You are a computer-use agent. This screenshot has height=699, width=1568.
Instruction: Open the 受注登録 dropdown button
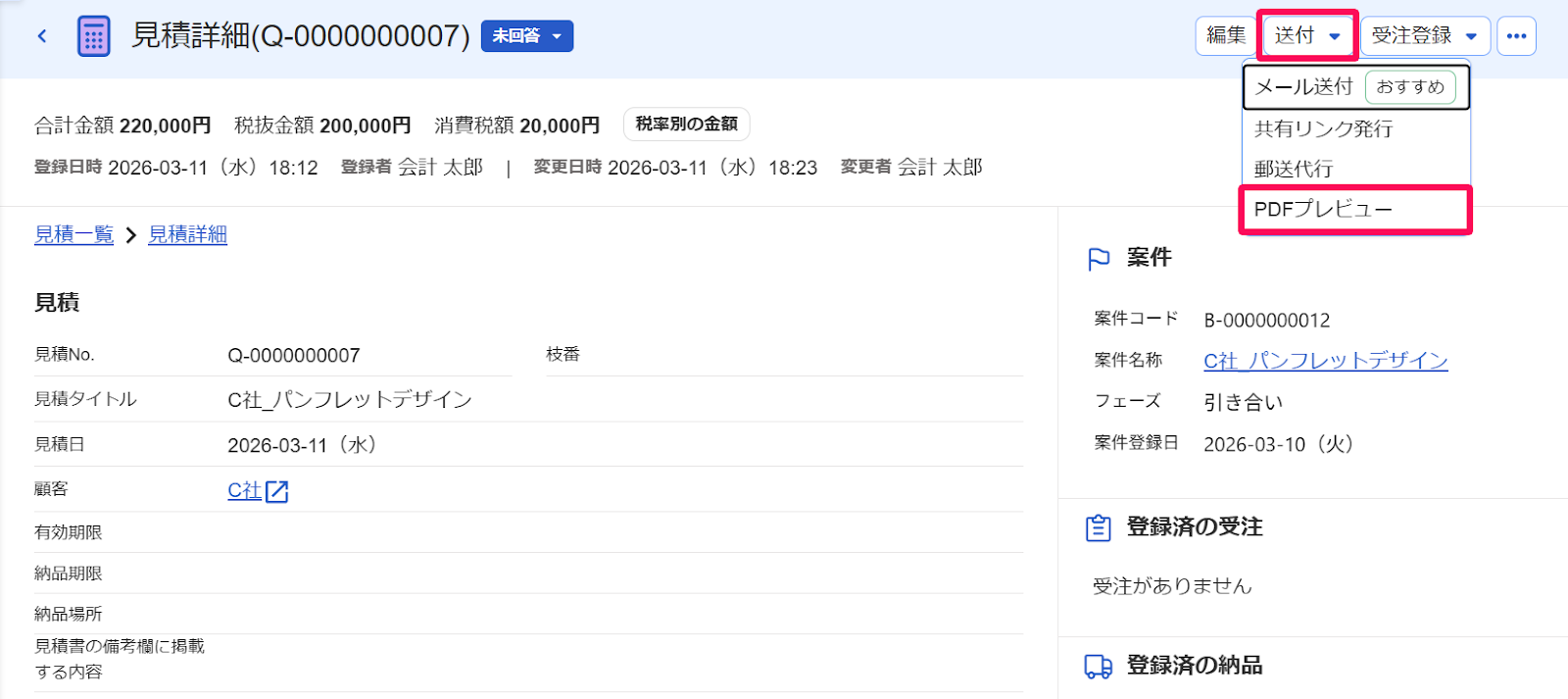click(1425, 36)
